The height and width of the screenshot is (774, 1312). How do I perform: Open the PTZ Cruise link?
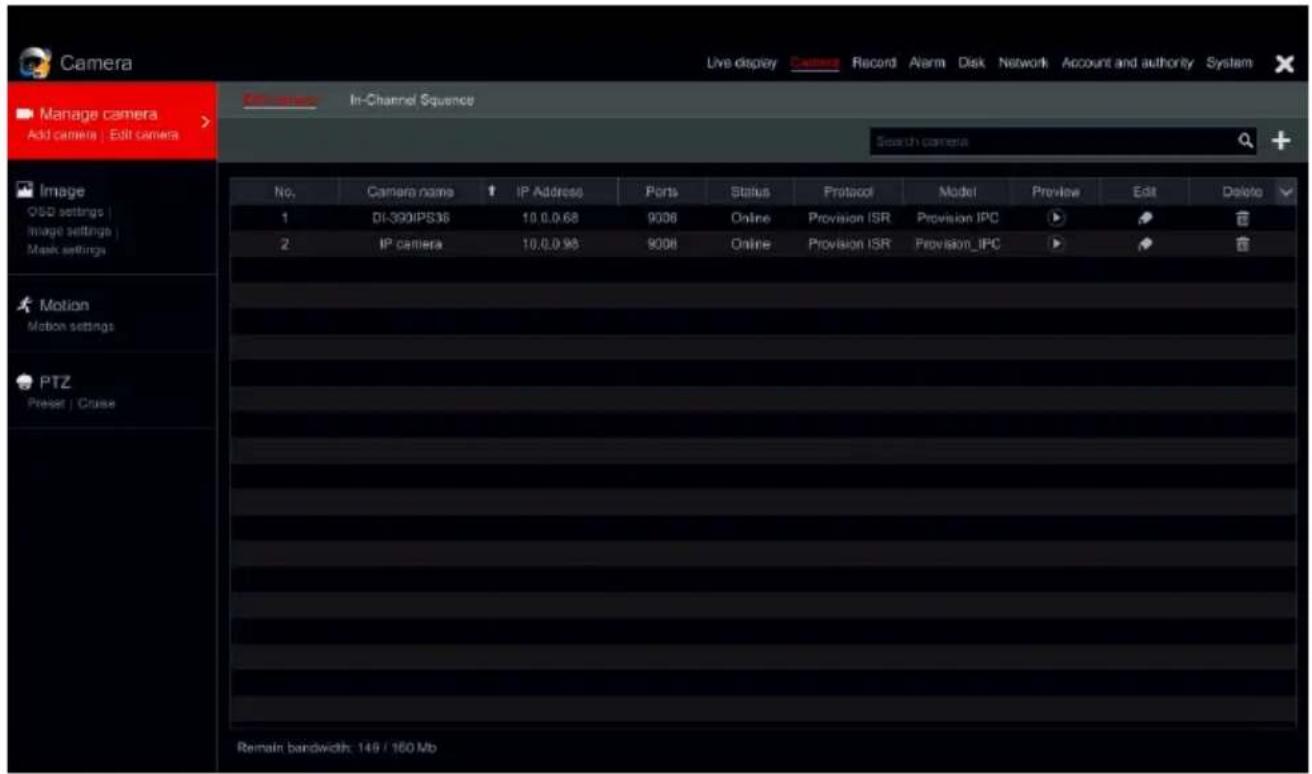97,404
